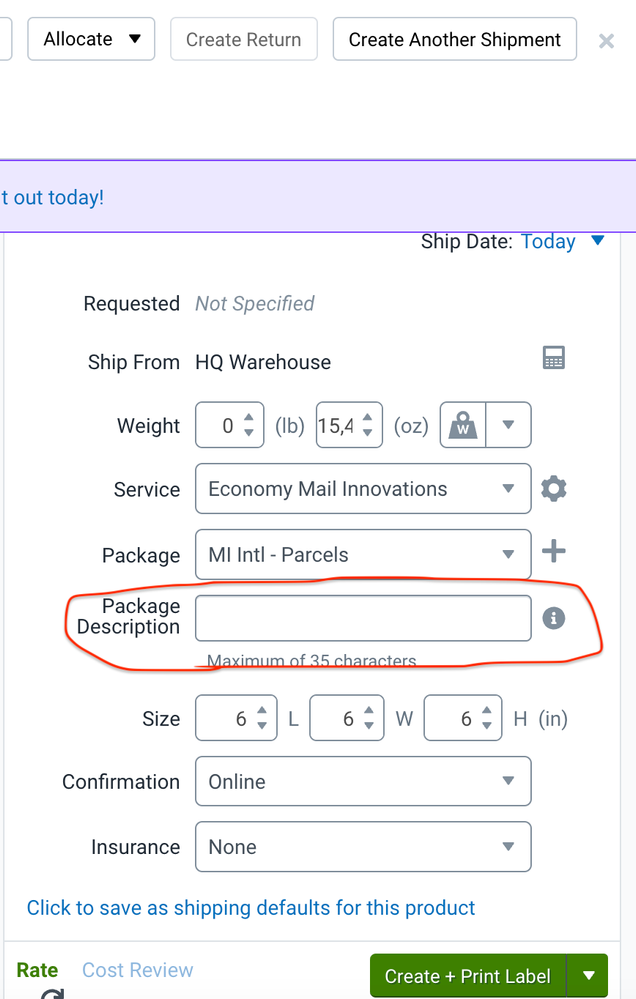The width and height of the screenshot is (636, 999).
Task: Open the Package dropdown showing MI Intl - Parcels
Action: click(x=362, y=554)
